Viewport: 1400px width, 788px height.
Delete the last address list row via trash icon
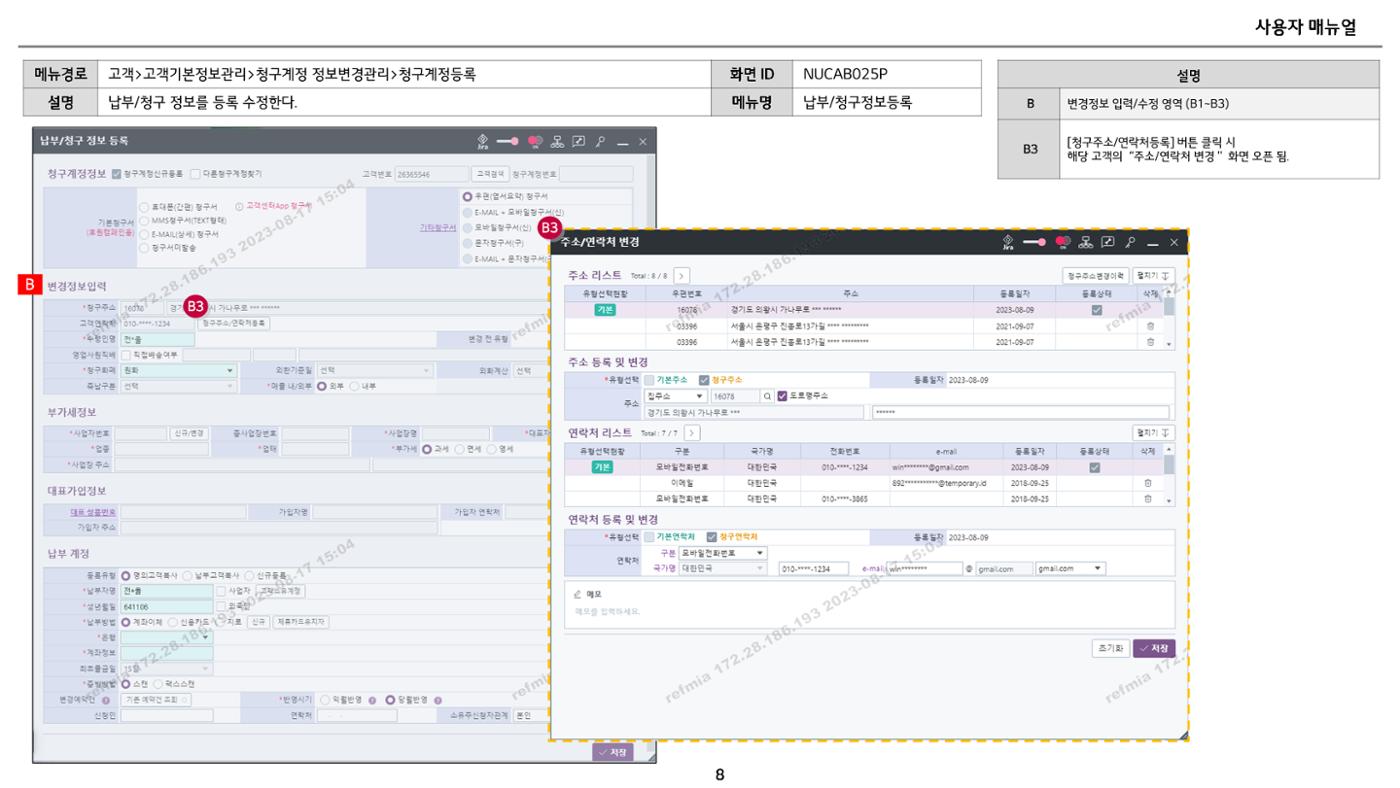[1151, 342]
